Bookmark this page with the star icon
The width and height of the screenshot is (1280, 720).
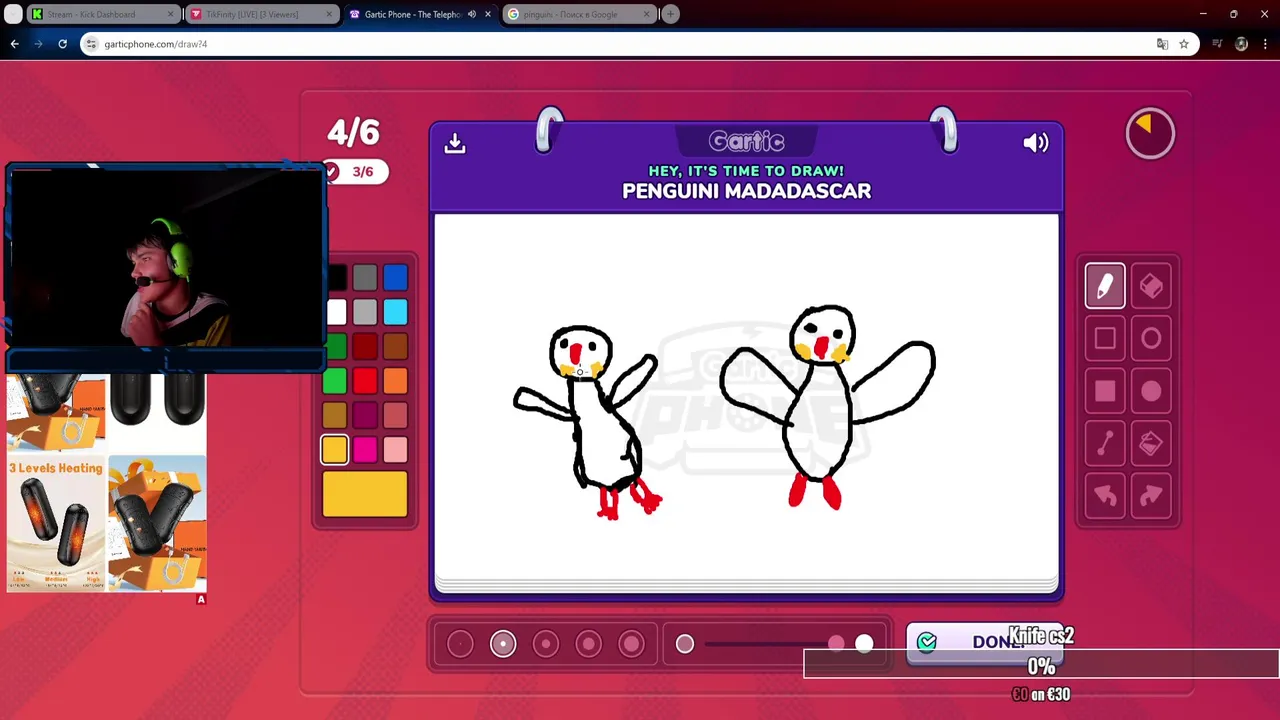pyautogui.click(x=1184, y=44)
